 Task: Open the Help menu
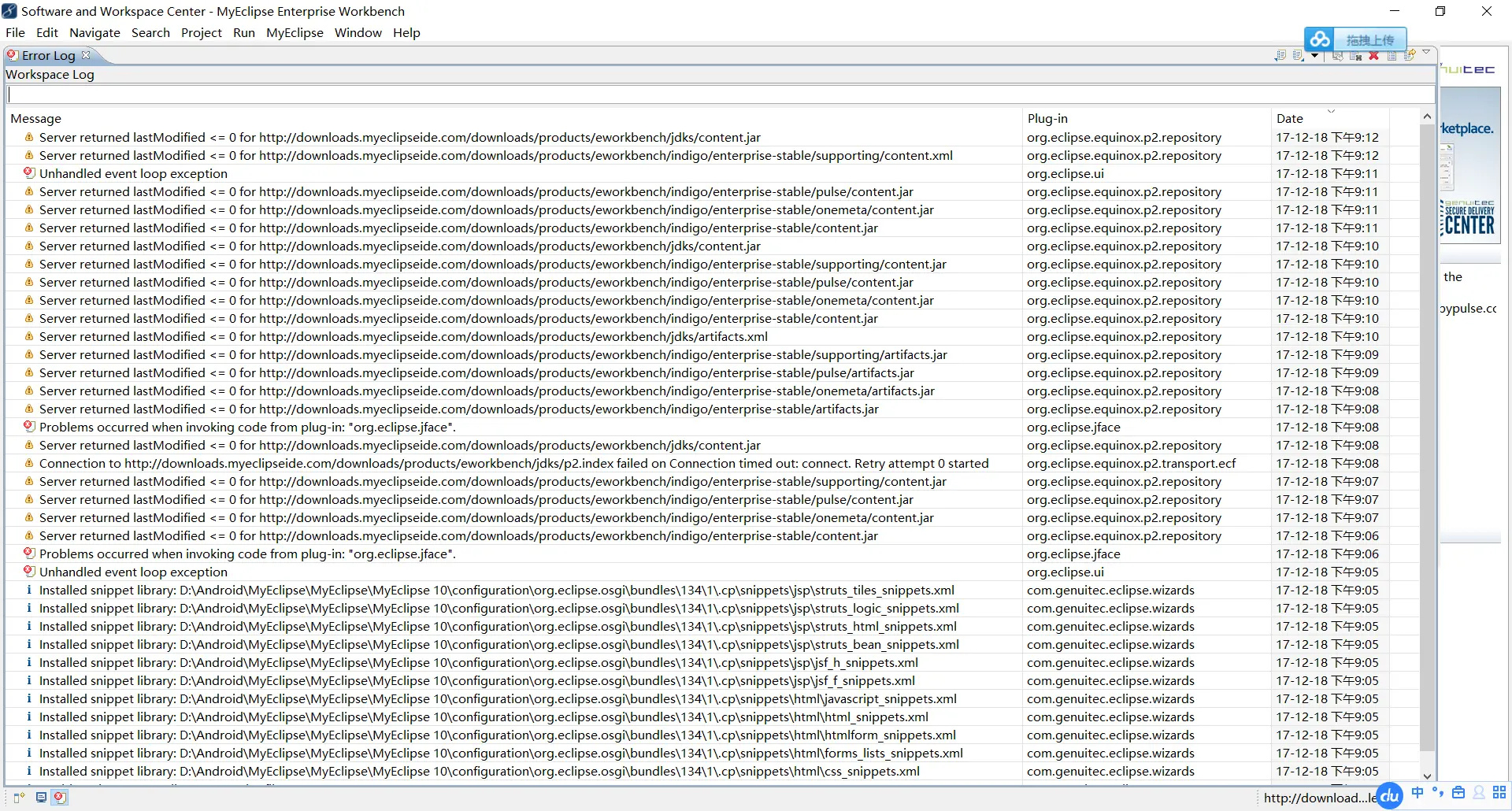pos(406,32)
